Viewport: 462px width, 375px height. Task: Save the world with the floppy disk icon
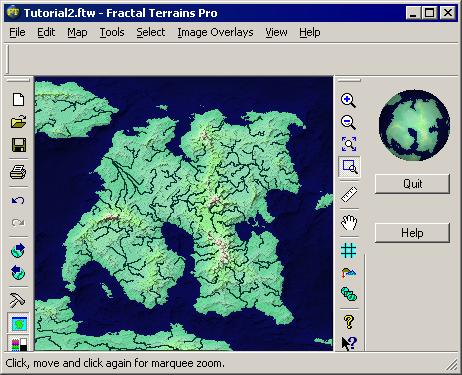pyautogui.click(x=18, y=145)
